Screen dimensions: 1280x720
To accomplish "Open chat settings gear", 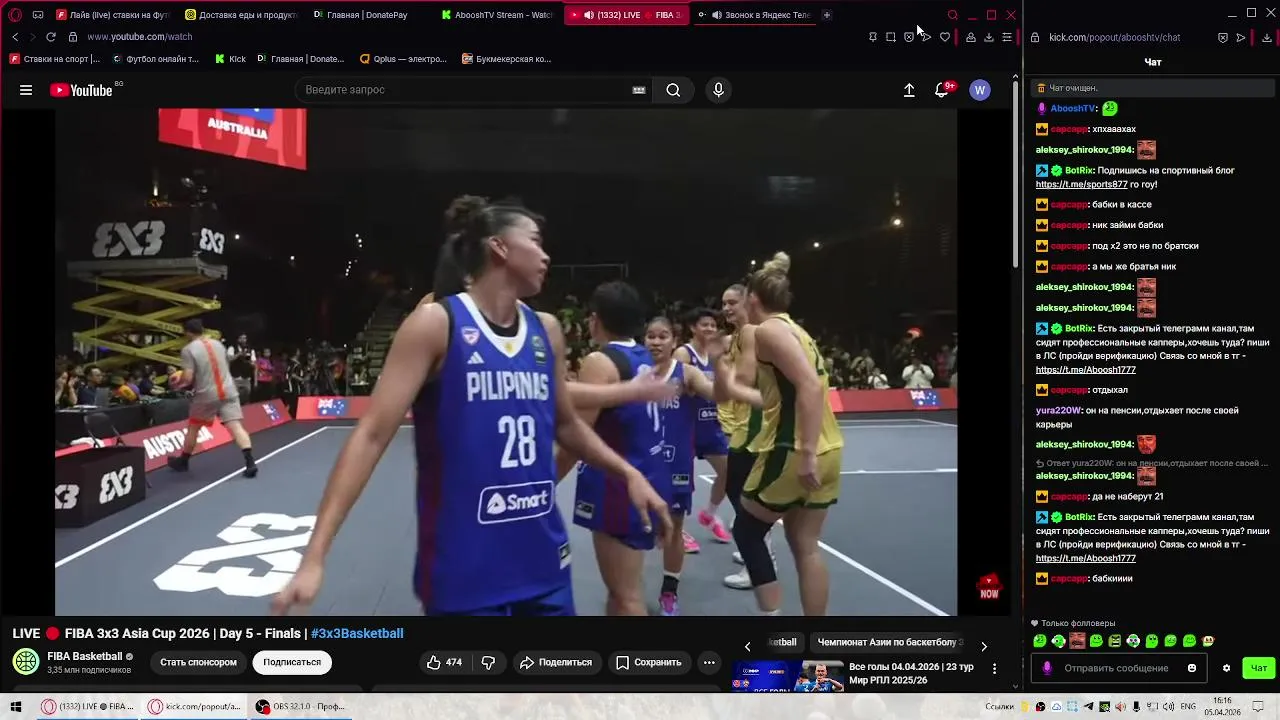I will (1226, 668).
